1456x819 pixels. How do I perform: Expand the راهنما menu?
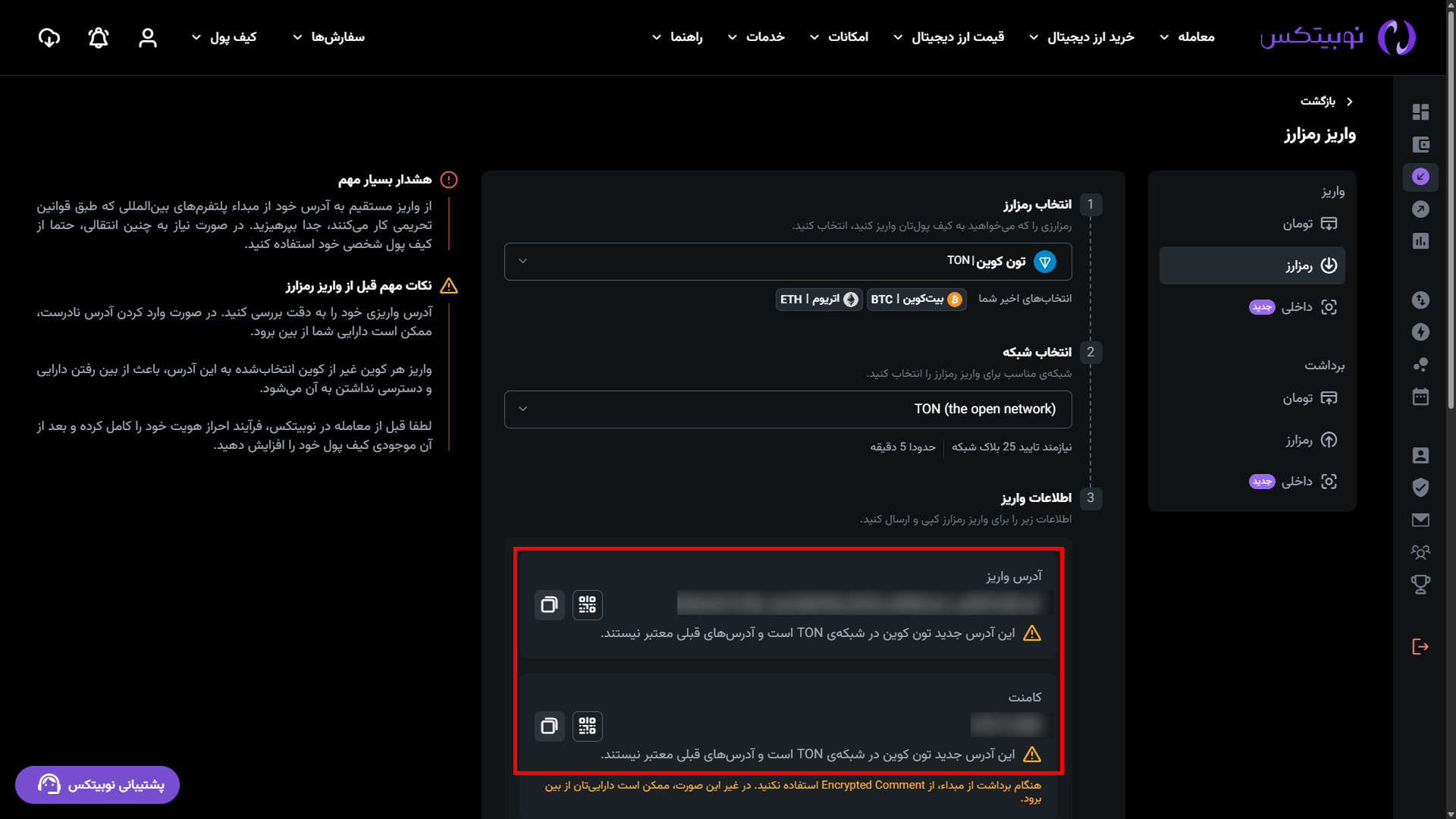click(x=677, y=37)
